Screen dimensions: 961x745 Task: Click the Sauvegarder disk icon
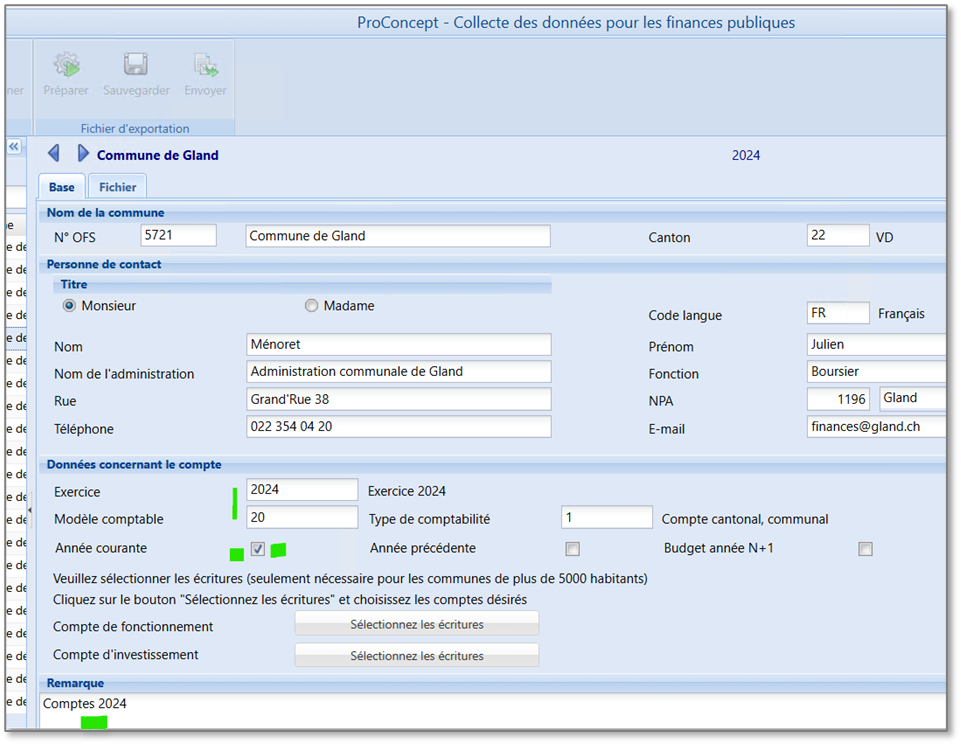click(136, 66)
